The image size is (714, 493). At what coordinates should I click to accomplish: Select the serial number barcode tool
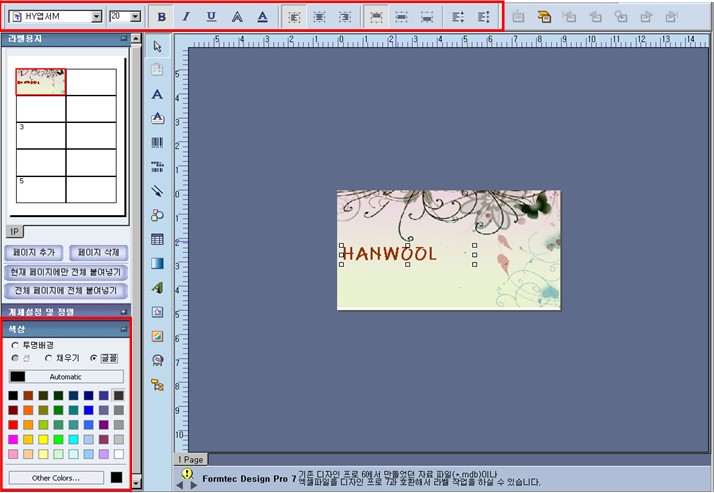click(x=157, y=167)
